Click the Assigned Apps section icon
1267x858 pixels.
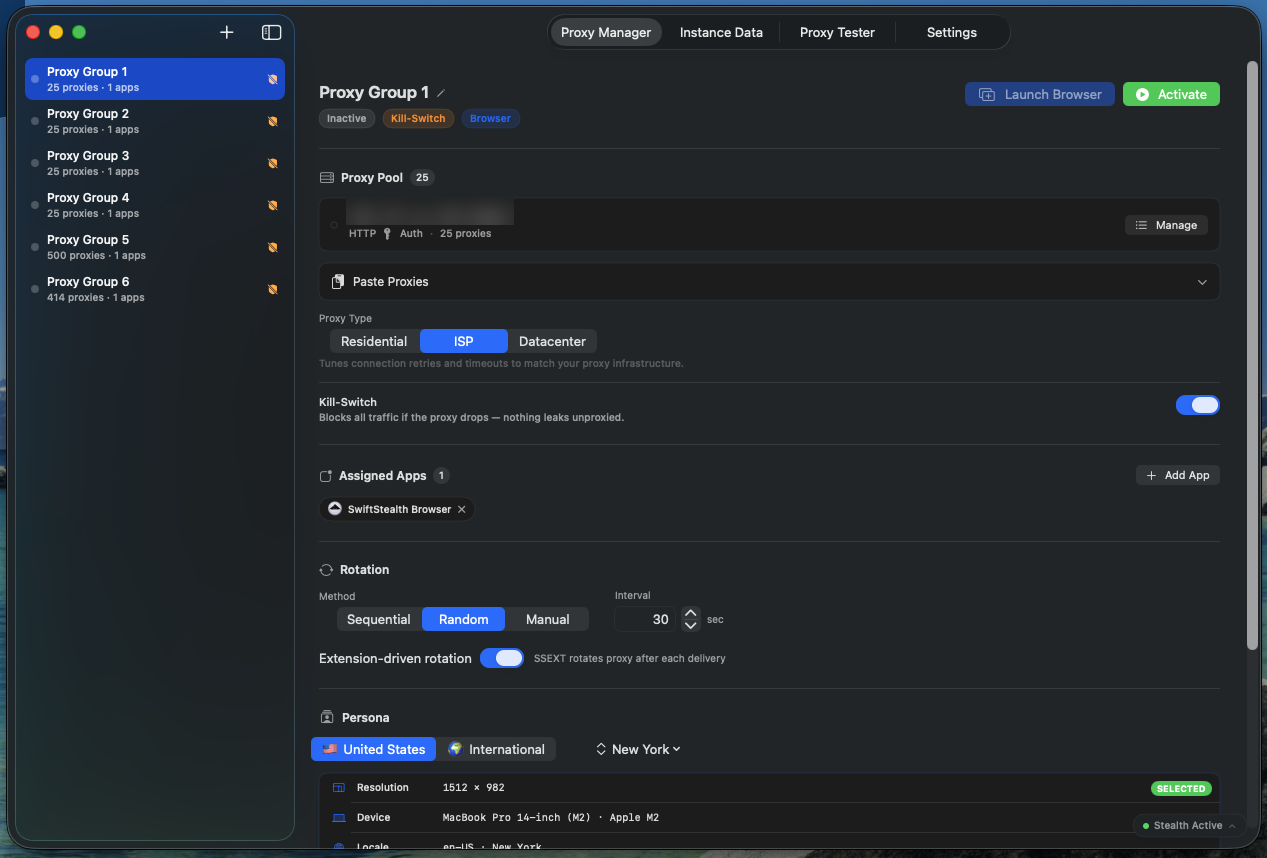pos(325,476)
